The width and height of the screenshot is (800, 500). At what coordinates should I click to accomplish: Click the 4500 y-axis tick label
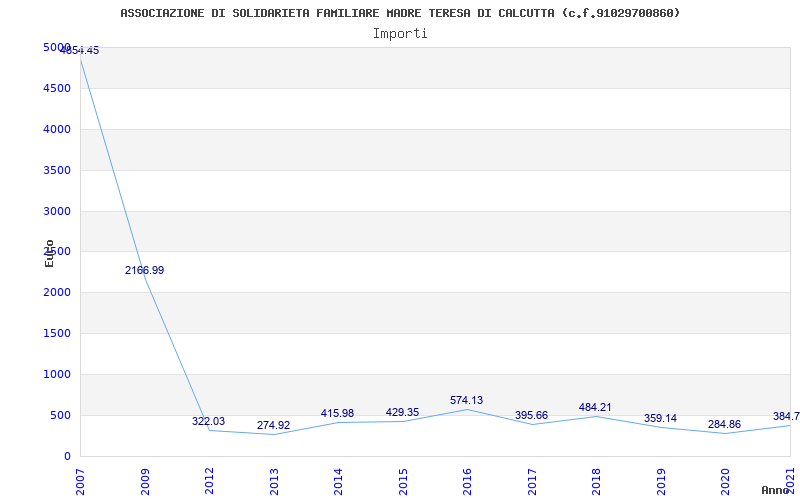(x=57, y=88)
